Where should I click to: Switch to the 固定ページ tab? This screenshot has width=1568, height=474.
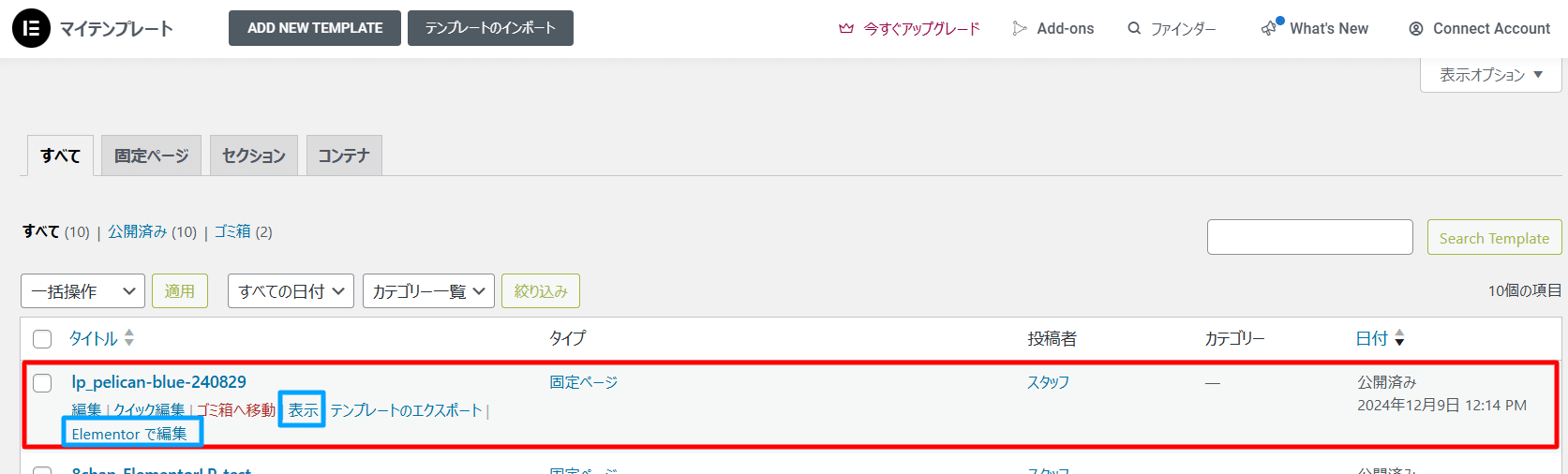151,156
